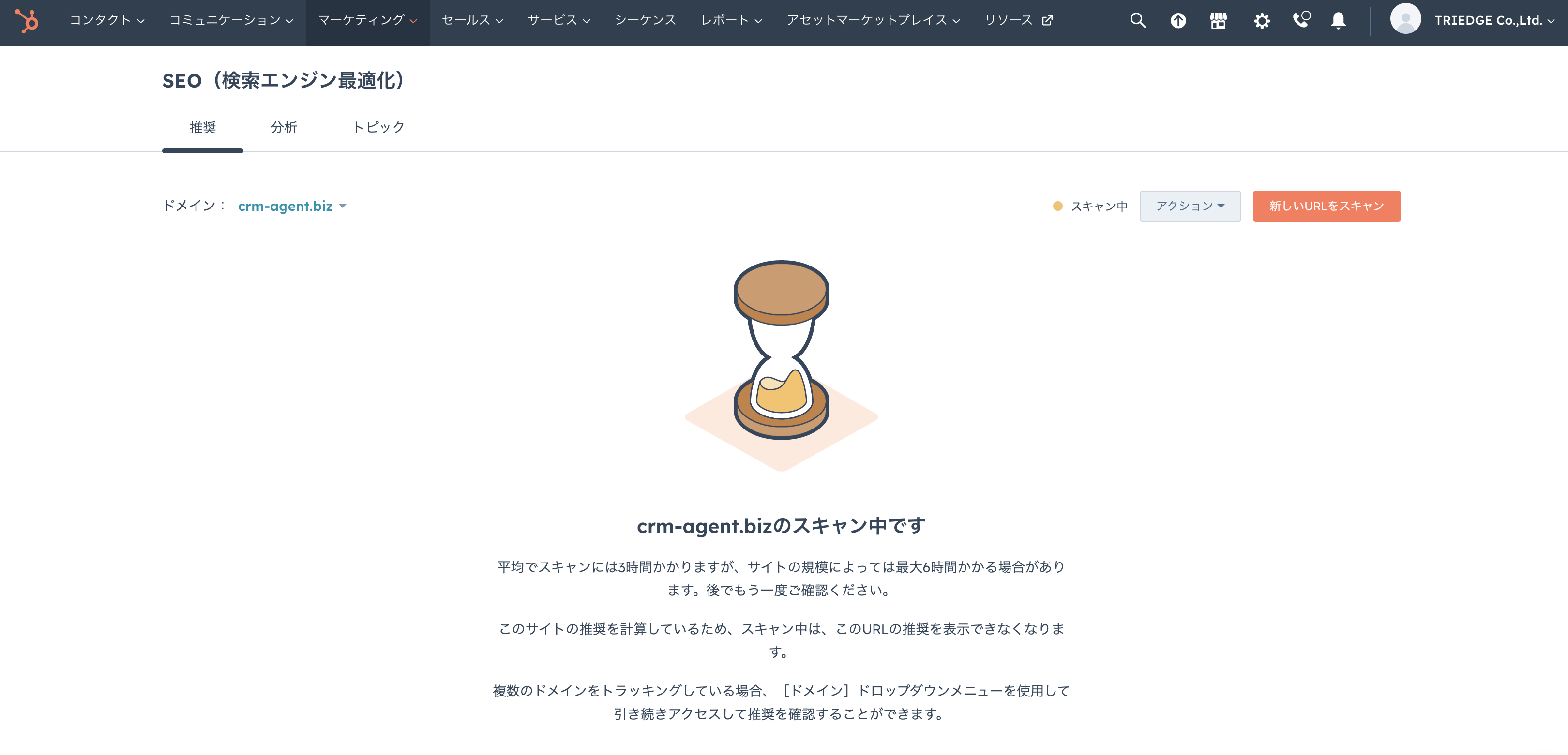
Task: Click the crm-agent.bizのスキャン中です heading
Action: click(x=781, y=526)
